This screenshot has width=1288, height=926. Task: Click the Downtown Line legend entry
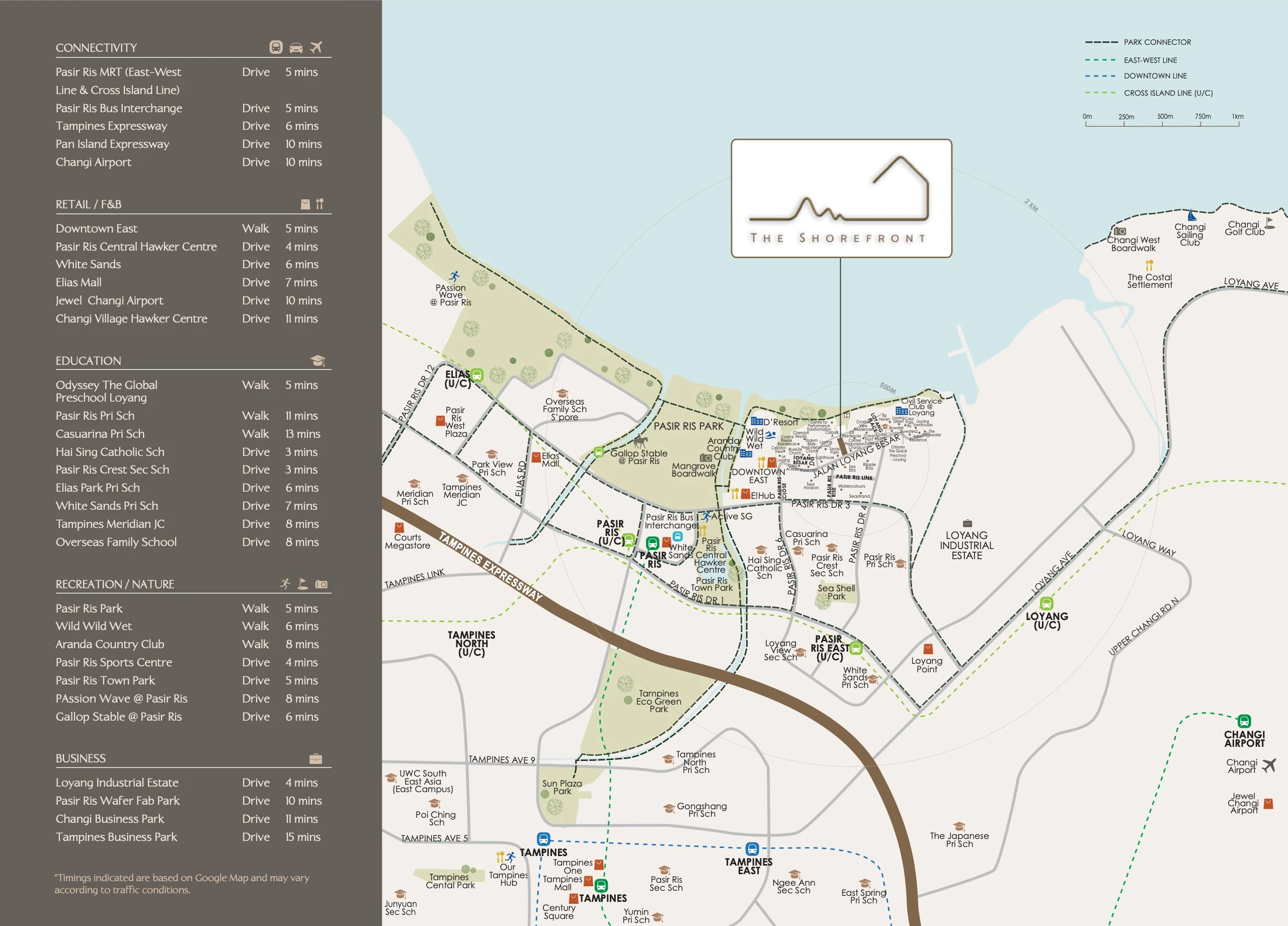click(1155, 76)
